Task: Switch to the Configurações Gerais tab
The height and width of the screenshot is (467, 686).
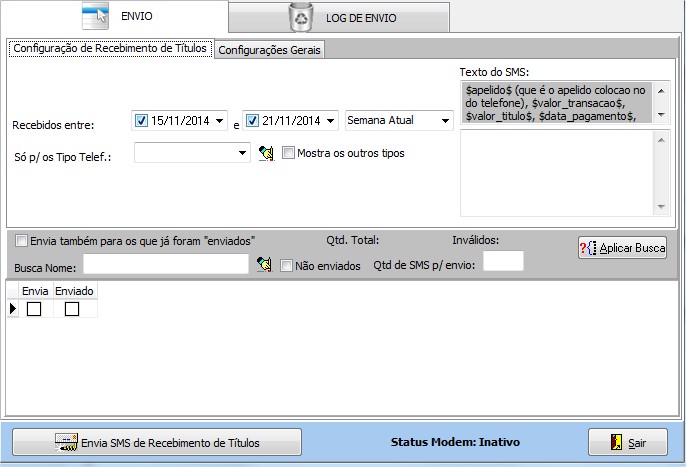Action: pos(269,50)
